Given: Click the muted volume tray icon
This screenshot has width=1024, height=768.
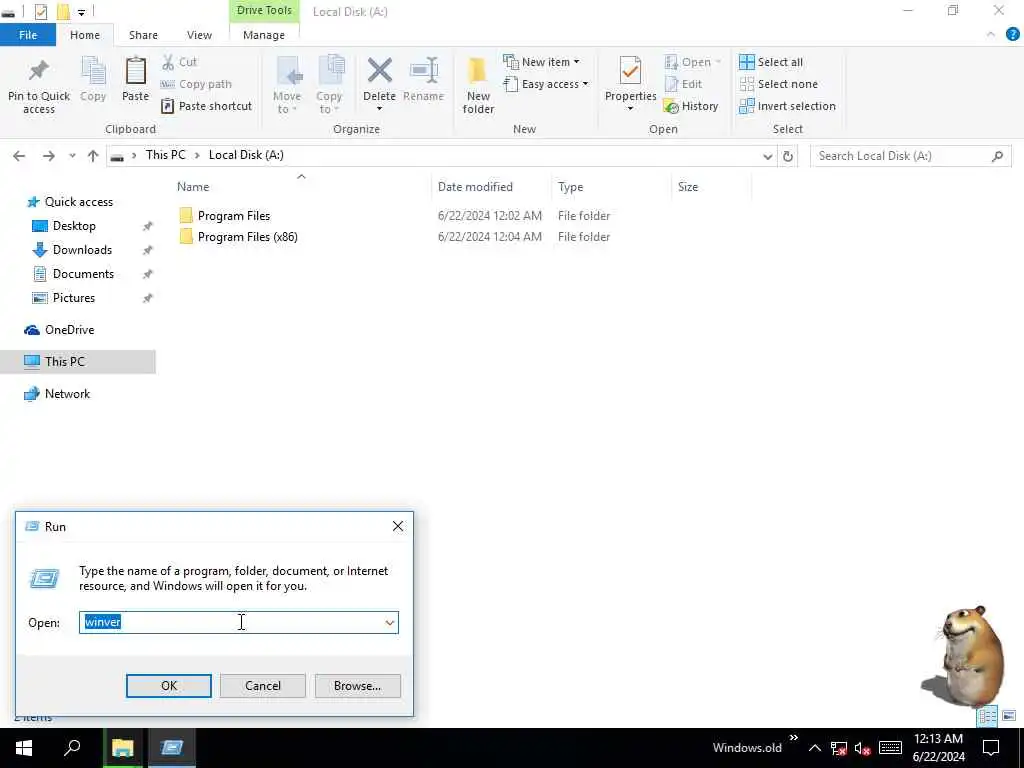Looking at the screenshot, I should click(x=863, y=748).
